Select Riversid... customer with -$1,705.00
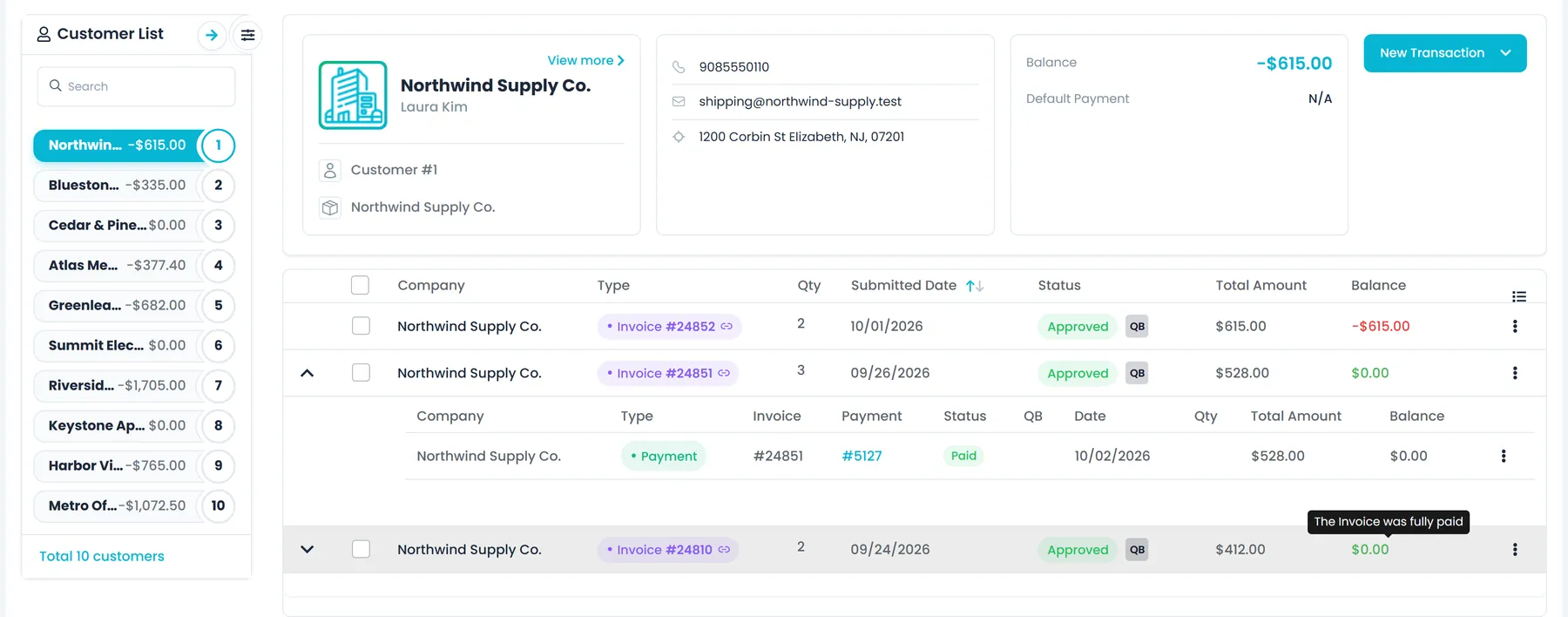The image size is (1568, 617). tap(134, 386)
